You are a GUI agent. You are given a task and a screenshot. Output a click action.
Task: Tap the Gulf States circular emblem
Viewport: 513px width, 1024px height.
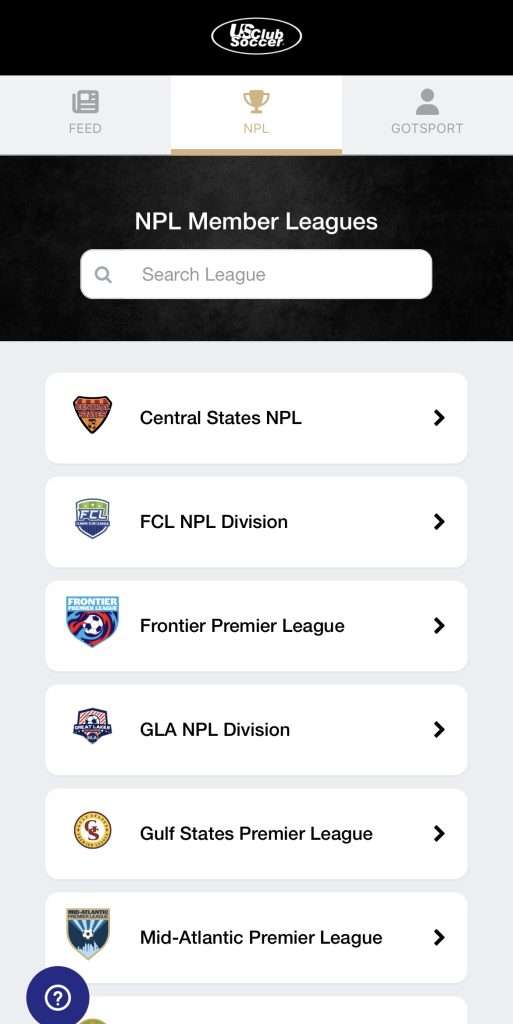(92, 830)
